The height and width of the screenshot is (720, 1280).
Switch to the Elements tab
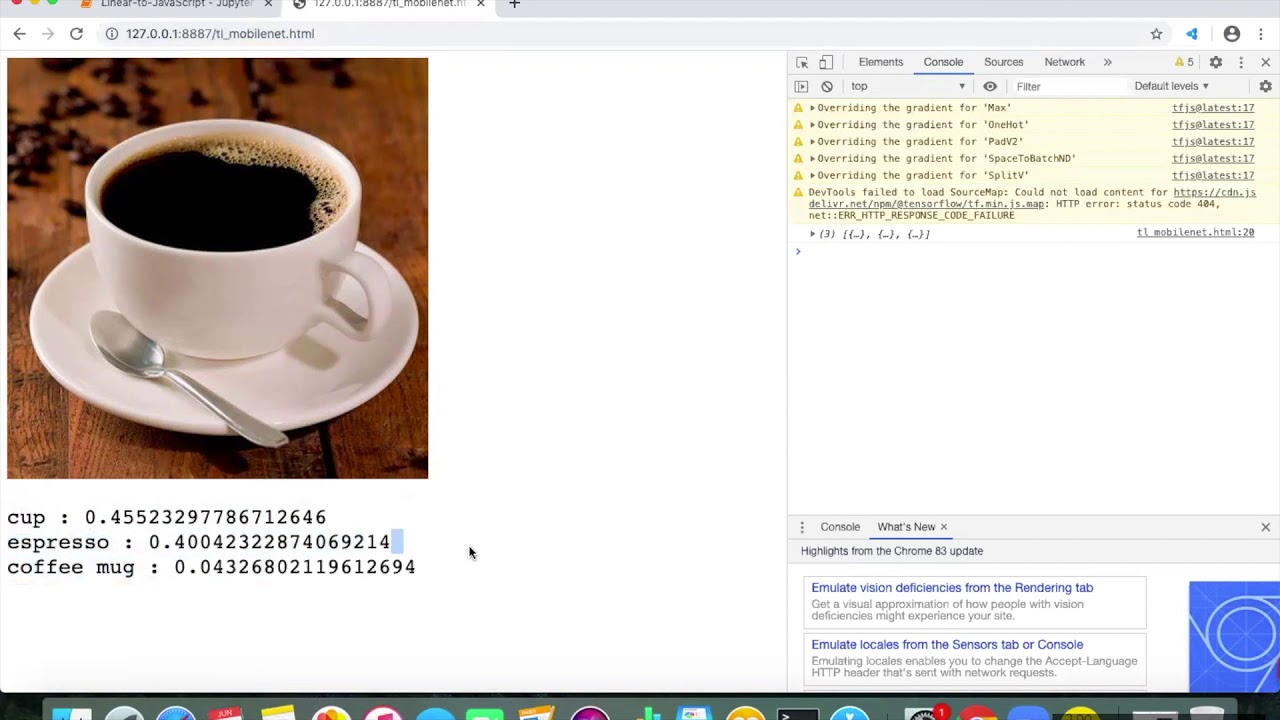[x=881, y=62]
